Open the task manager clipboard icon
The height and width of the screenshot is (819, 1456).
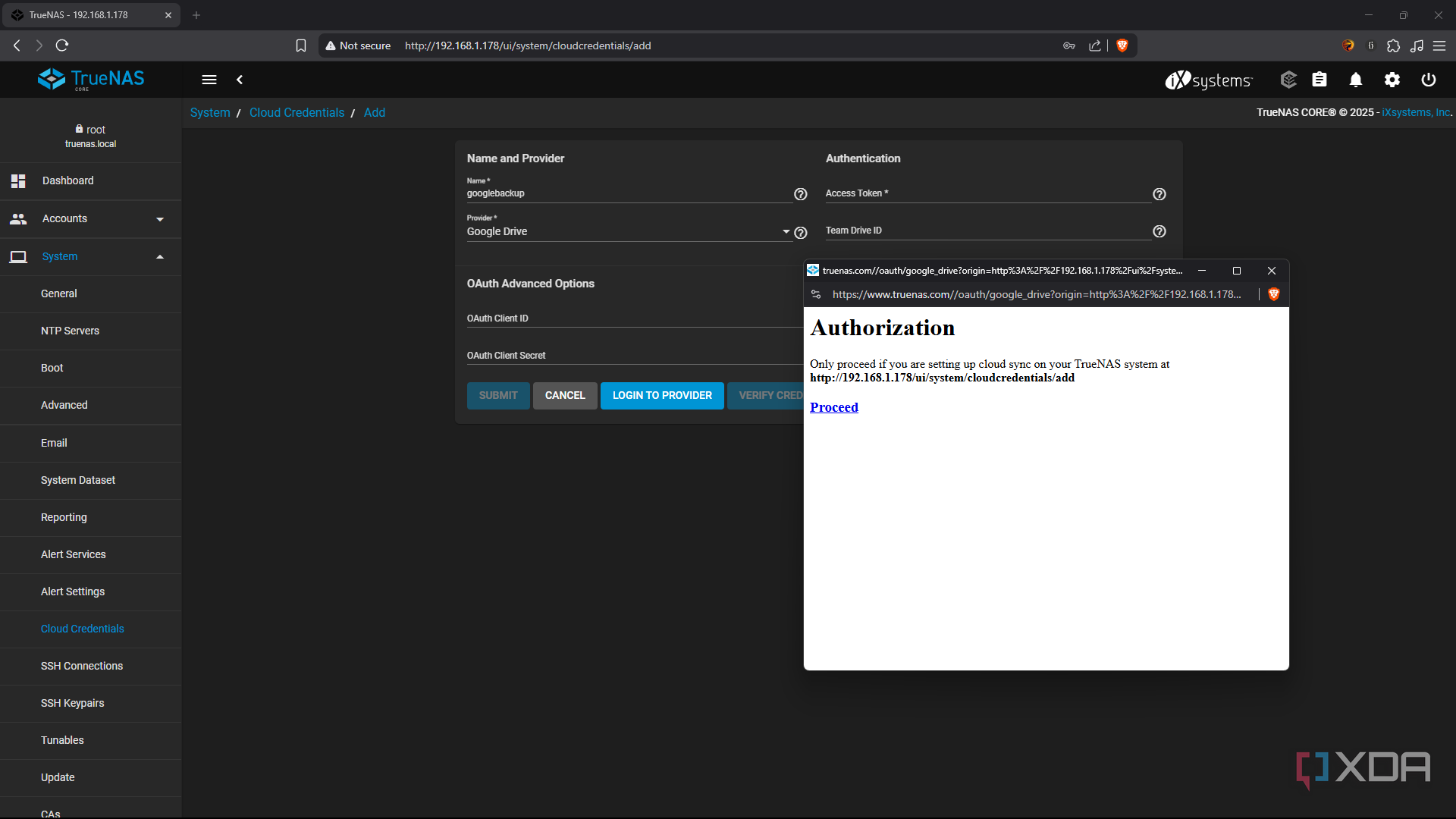tap(1319, 80)
